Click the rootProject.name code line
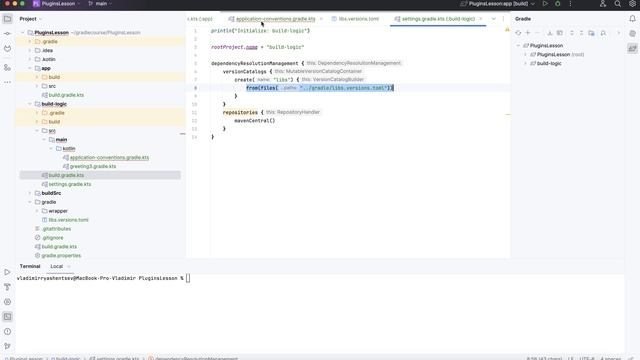640x360 pixels. [x=258, y=47]
